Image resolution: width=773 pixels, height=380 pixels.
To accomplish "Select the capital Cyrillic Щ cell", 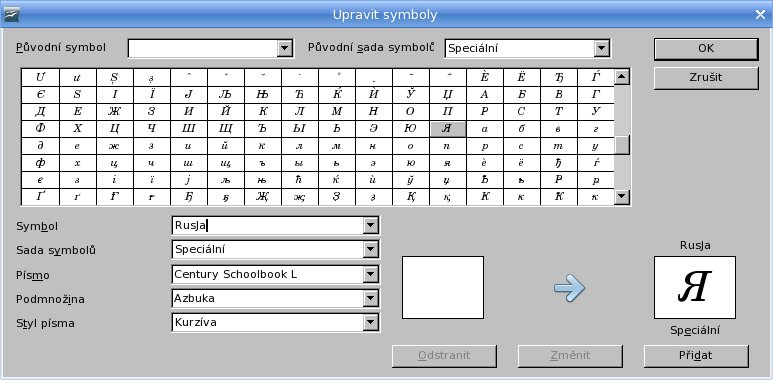I will click(225, 129).
